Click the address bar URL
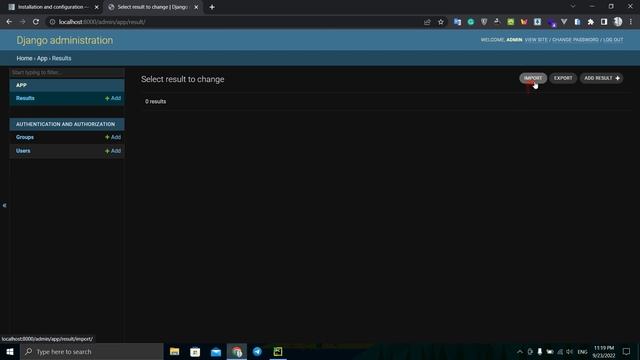The width and height of the screenshot is (640, 360). [x=102, y=22]
